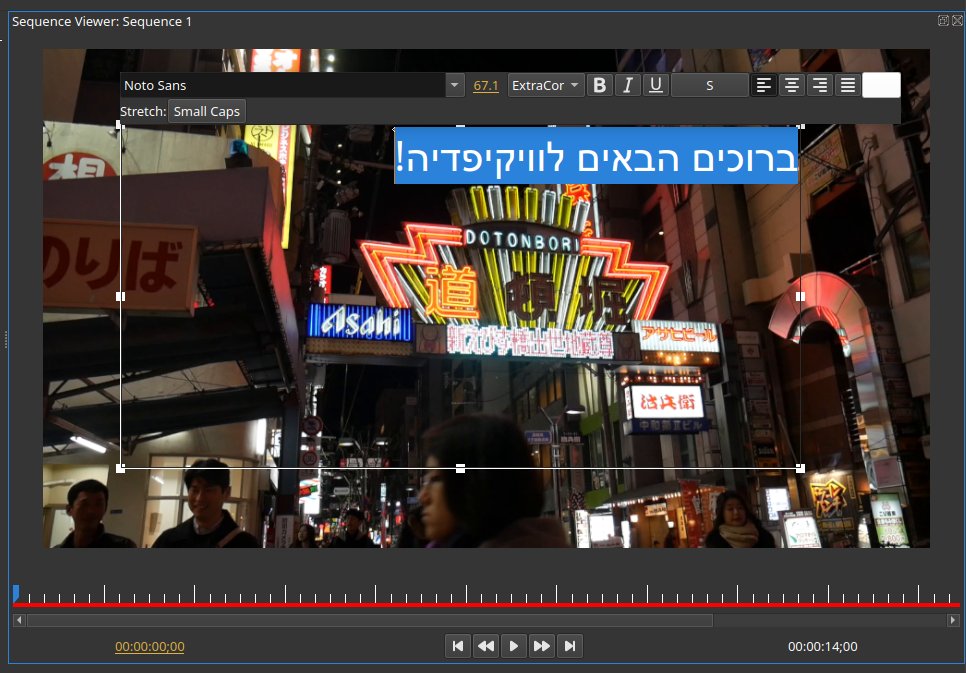Click the text box bottom-center resize handle
Viewport: 966px width, 673px height.
click(x=460, y=469)
